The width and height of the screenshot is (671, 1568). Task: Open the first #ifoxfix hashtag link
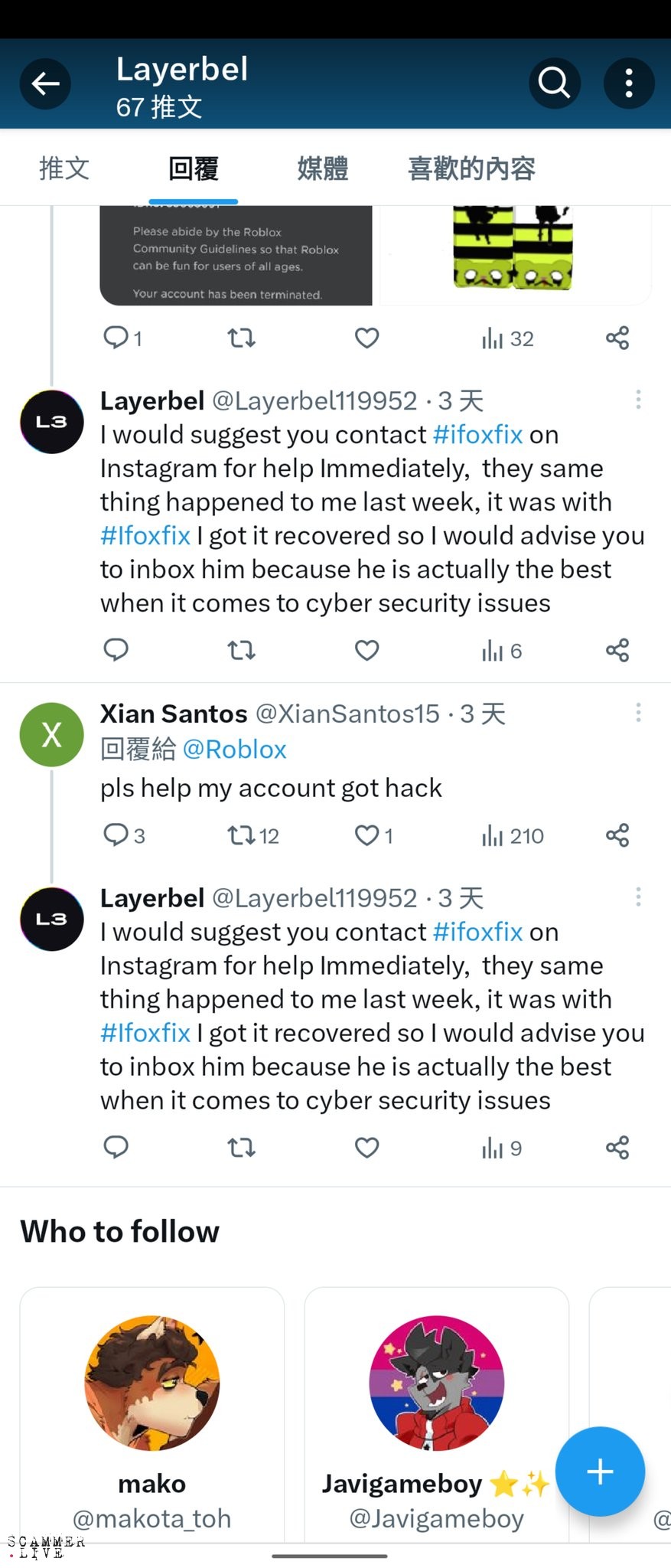tap(477, 435)
